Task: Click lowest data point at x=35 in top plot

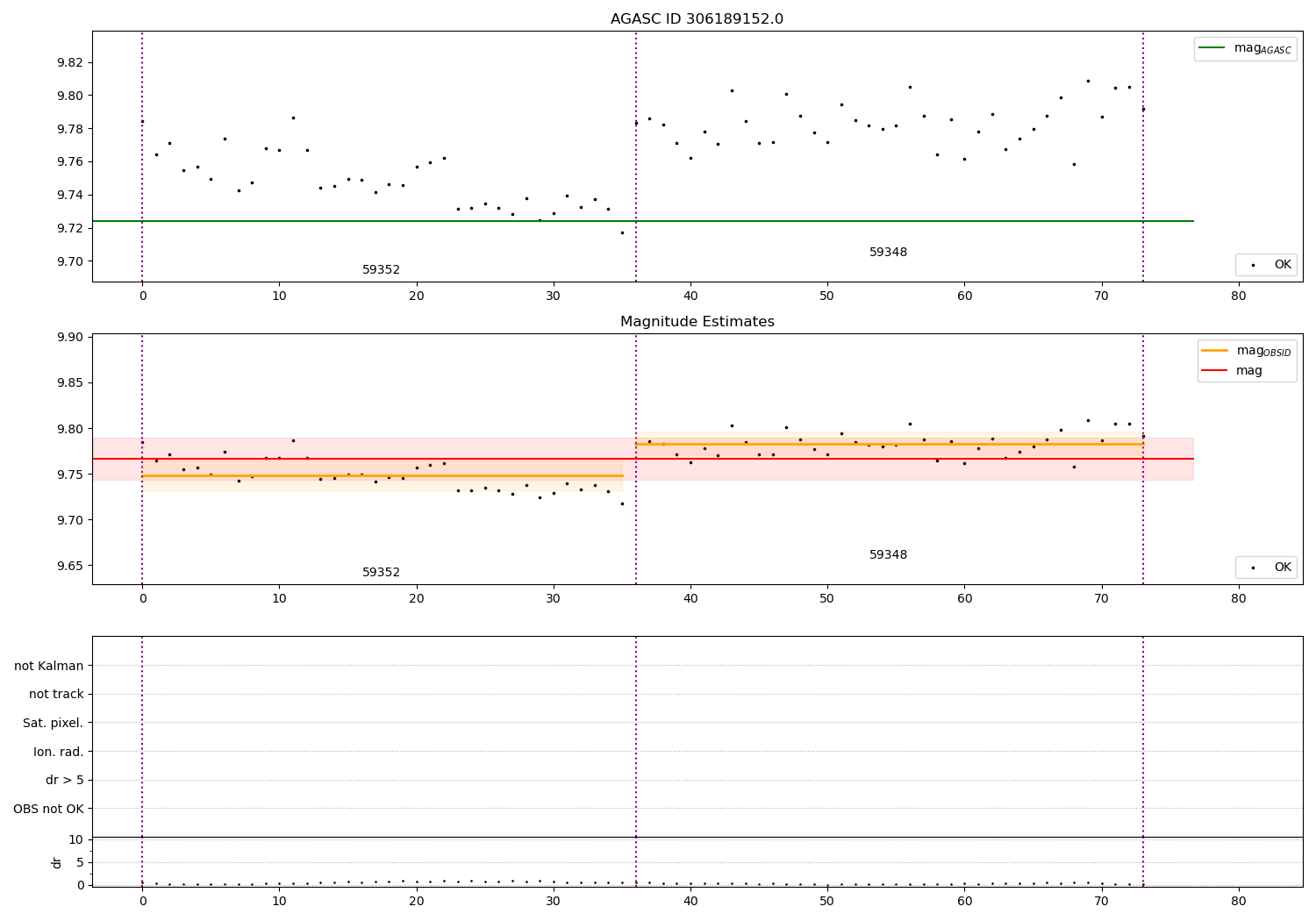Action: 622,232
